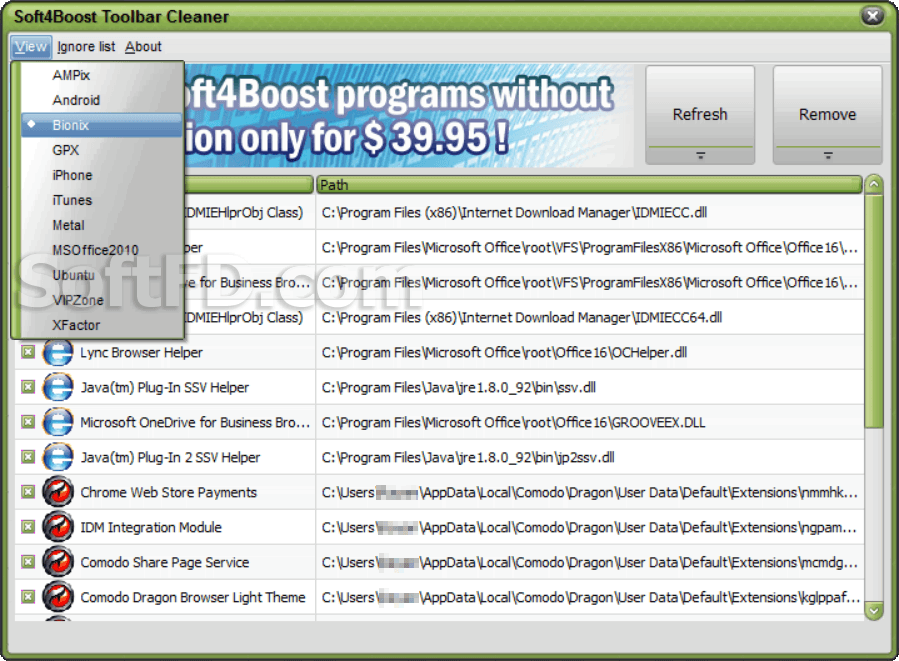
Task: Open the View menu
Action: (x=31, y=46)
